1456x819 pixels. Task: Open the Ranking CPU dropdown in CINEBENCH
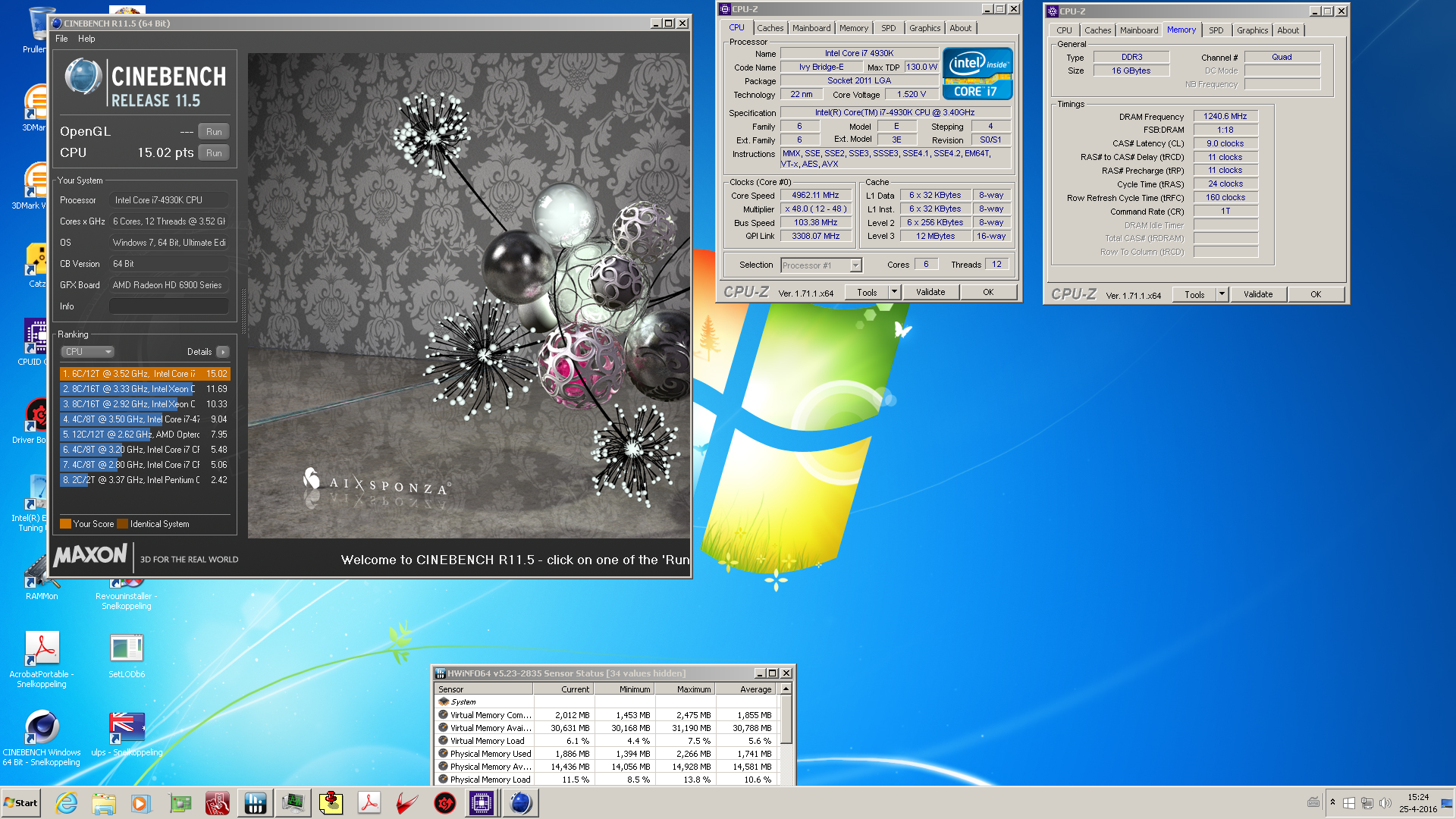(88, 352)
